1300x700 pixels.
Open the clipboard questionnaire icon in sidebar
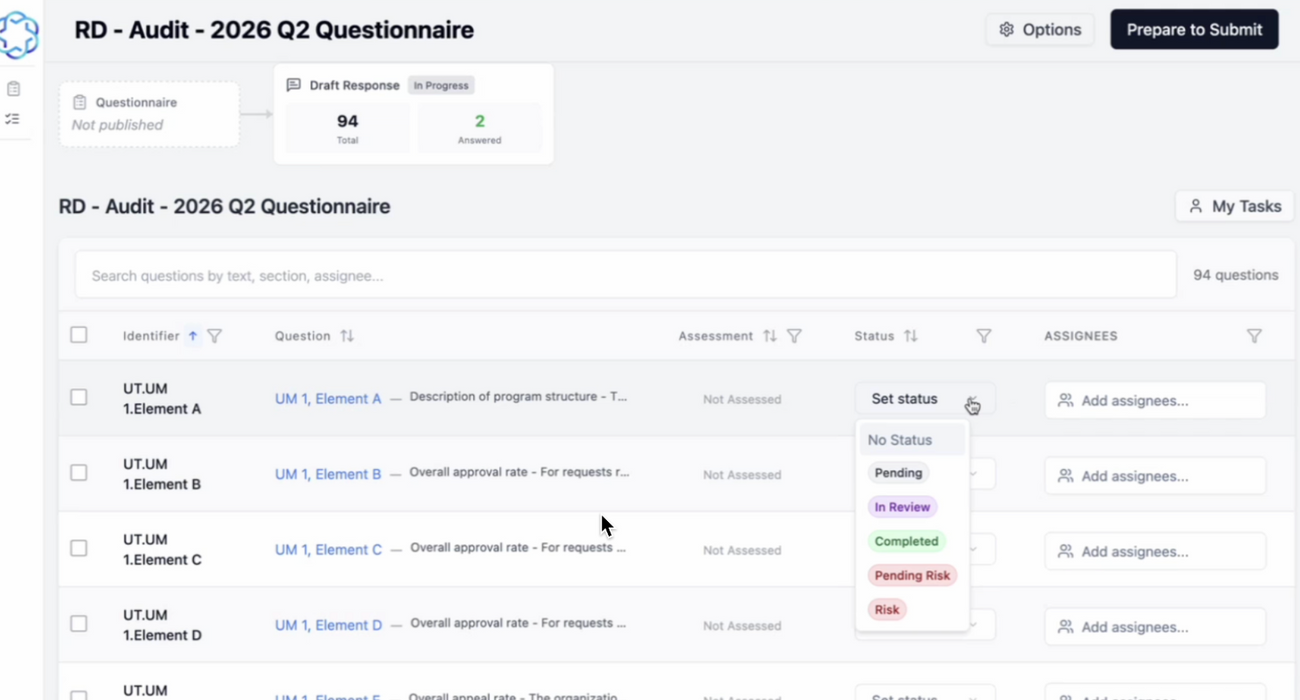pos(13,87)
